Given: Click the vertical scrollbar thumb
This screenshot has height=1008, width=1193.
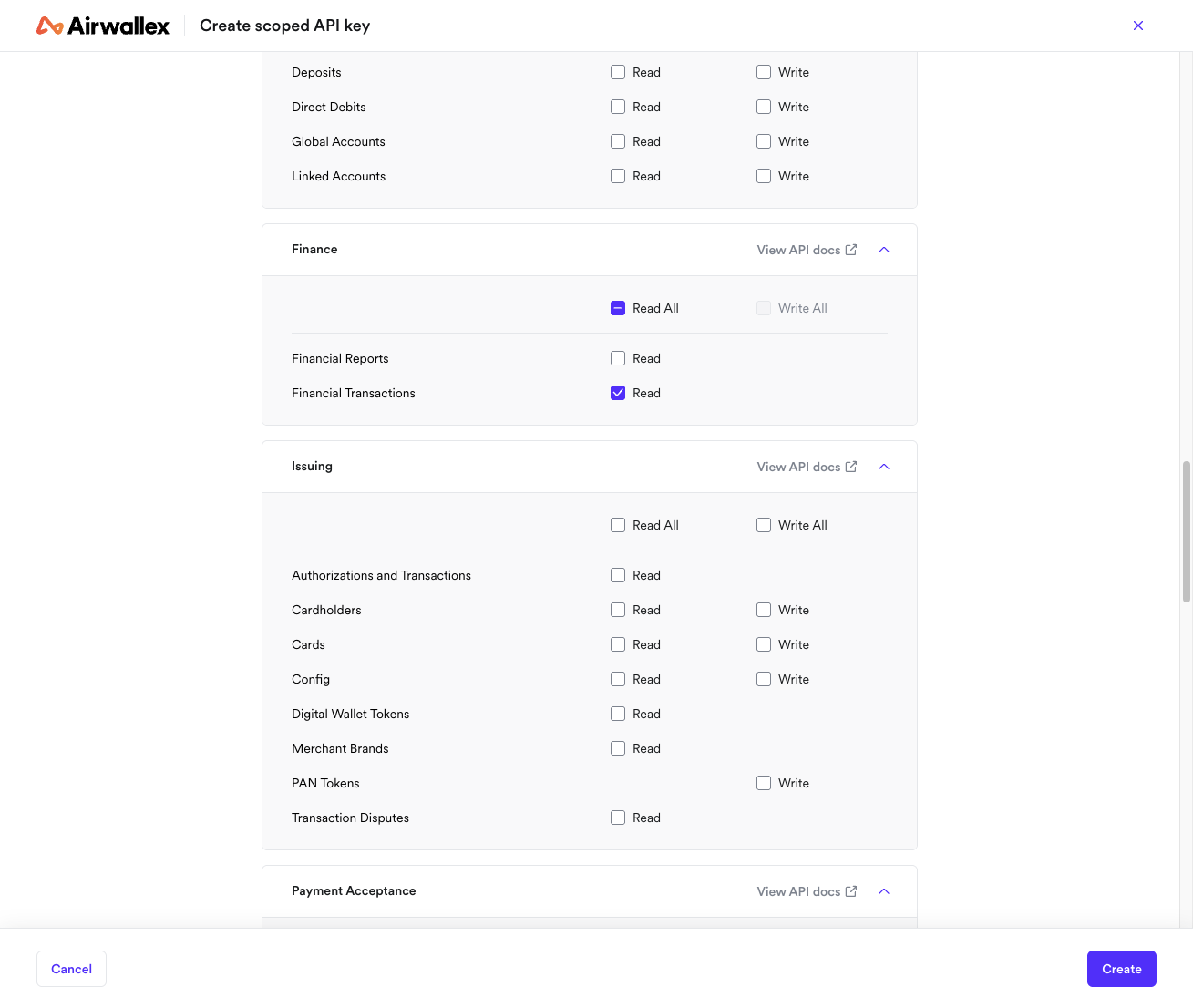Looking at the screenshot, I should (x=1187, y=531).
